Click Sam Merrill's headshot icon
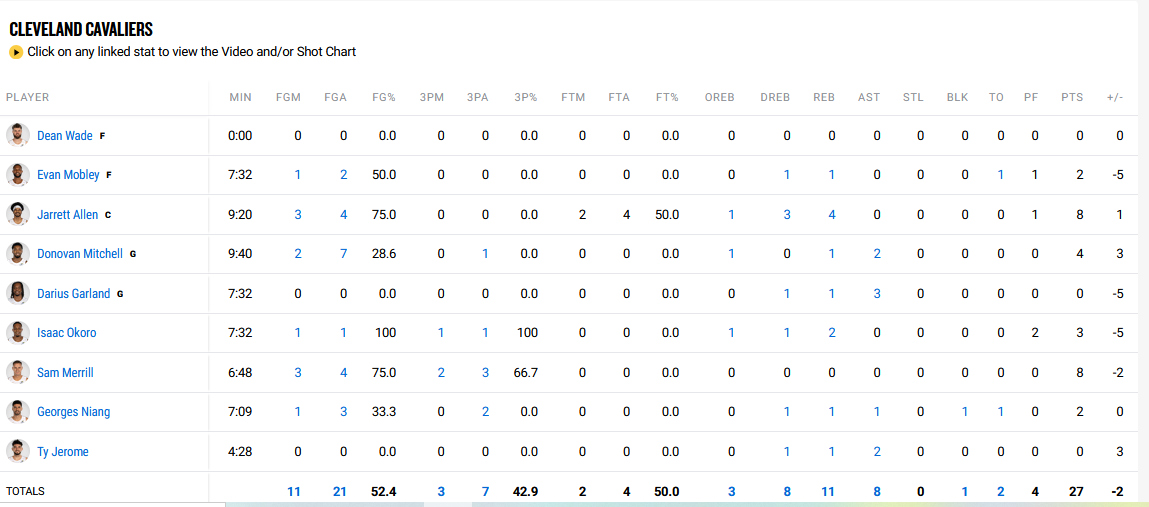Image resolution: width=1149 pixels, height=507 pixels. 18,372
